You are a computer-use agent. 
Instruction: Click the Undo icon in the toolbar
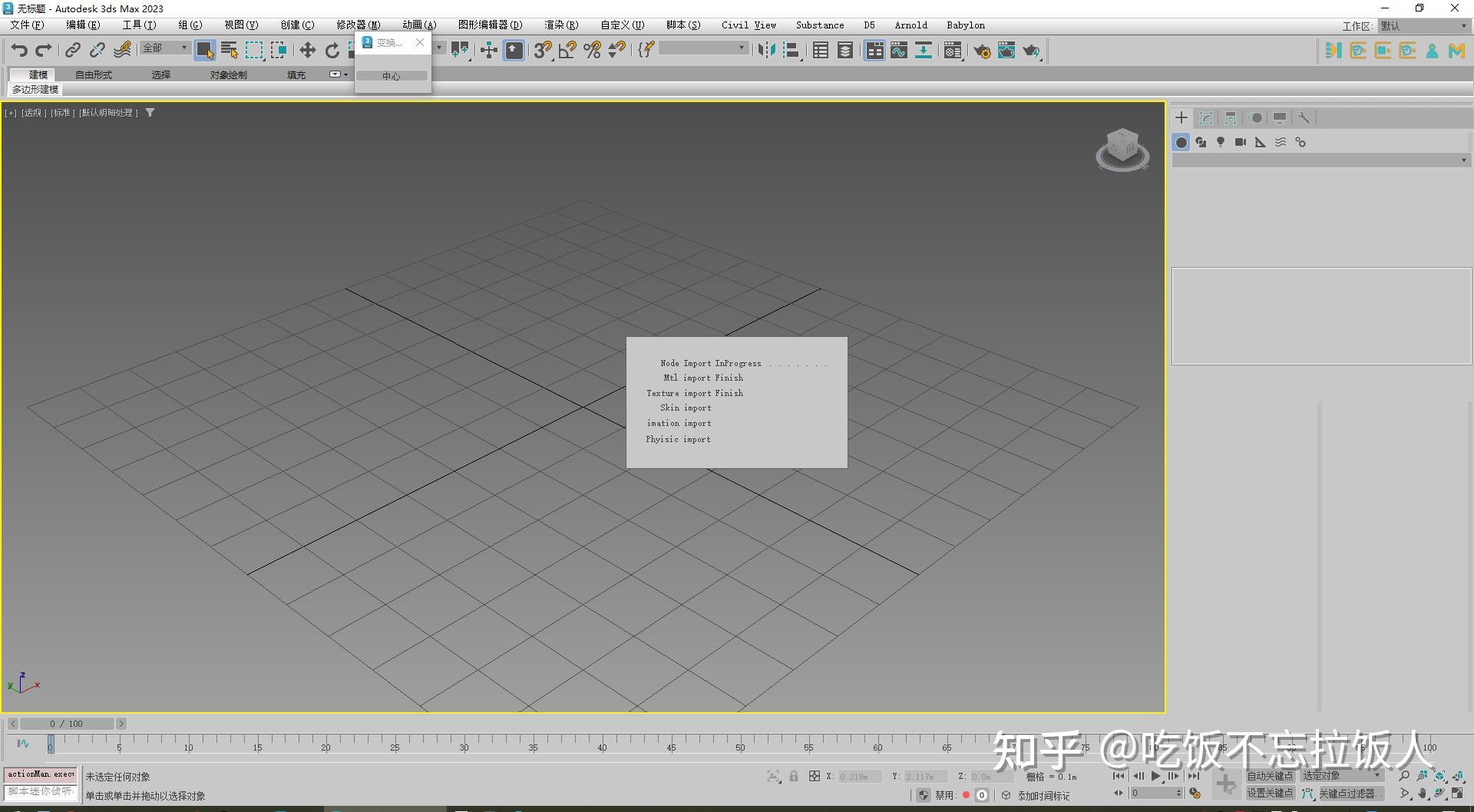coord(19,50)
